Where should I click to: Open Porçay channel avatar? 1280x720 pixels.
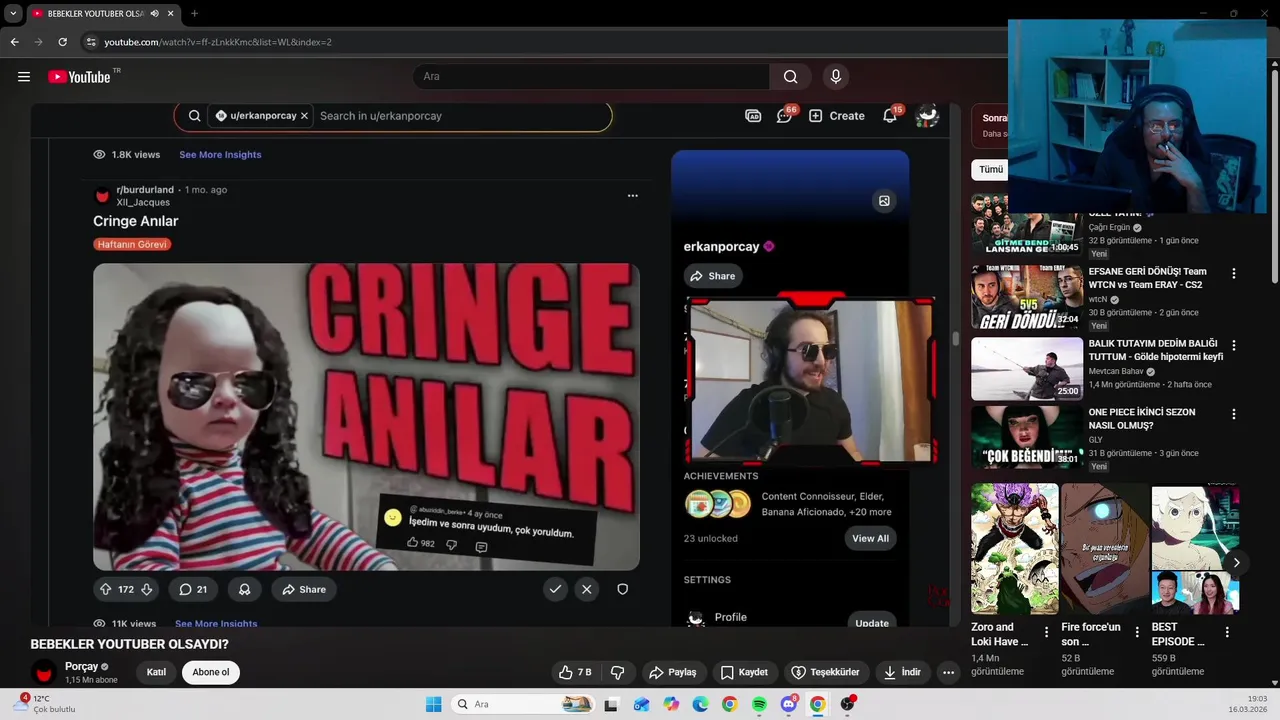click(x=44, y=672)
